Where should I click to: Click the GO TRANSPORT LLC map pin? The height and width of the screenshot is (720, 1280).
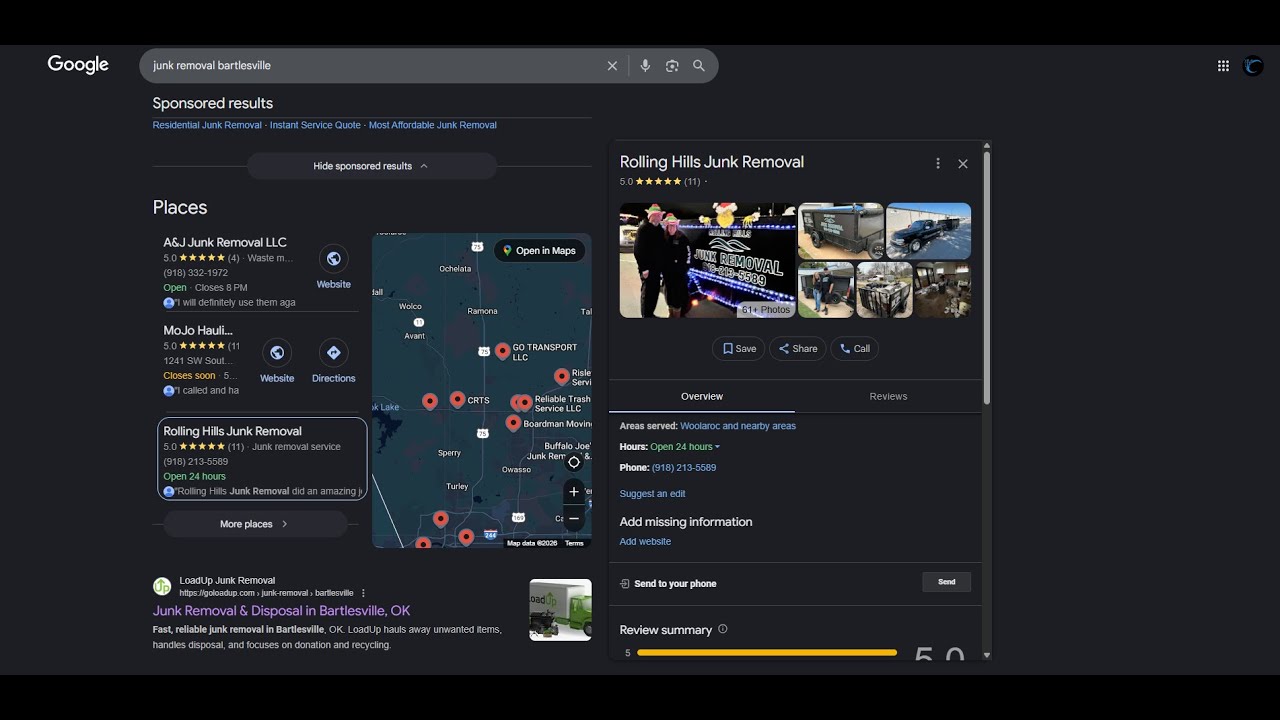502,351
